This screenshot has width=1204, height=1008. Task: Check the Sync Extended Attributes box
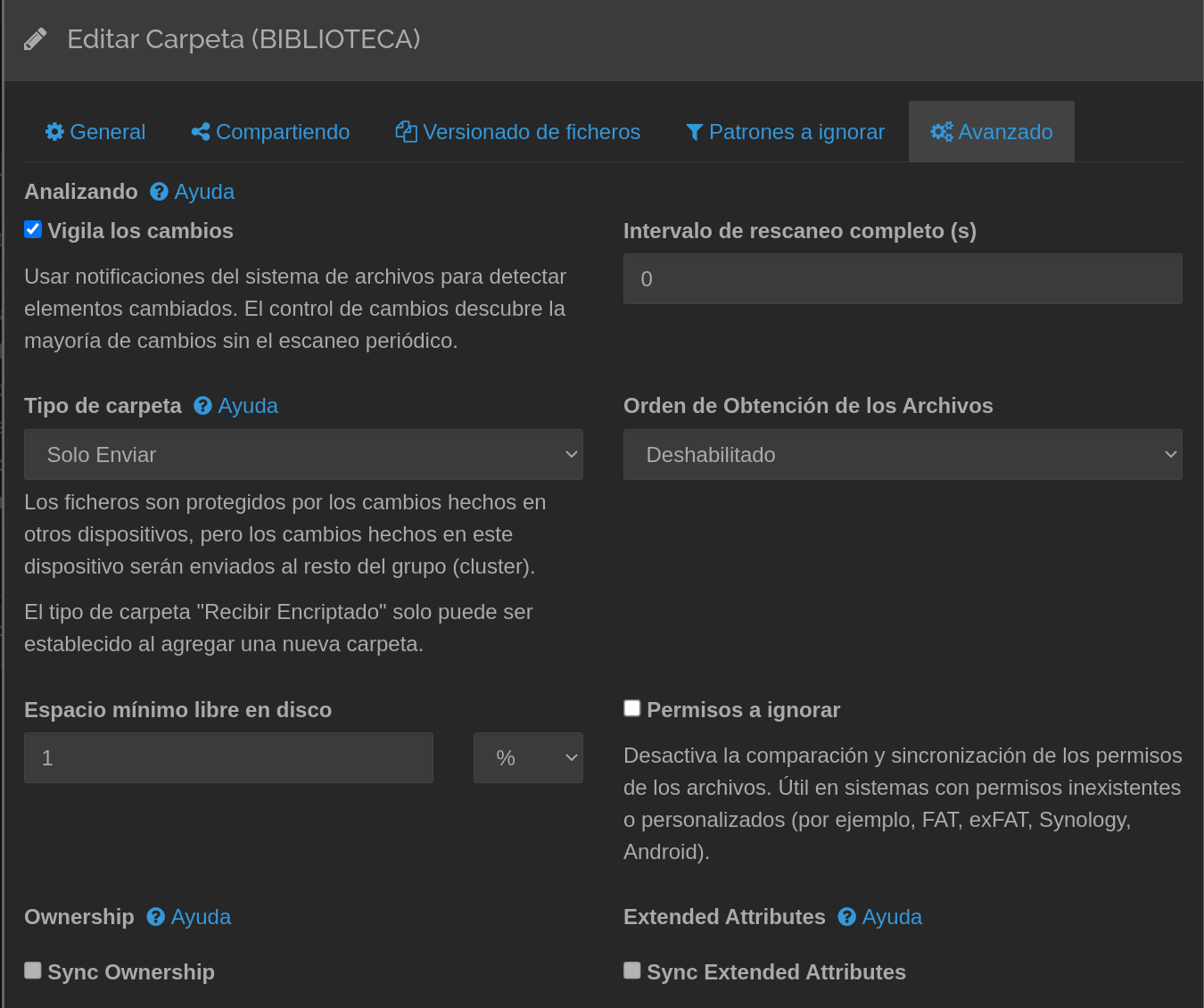tap(632, 971)
